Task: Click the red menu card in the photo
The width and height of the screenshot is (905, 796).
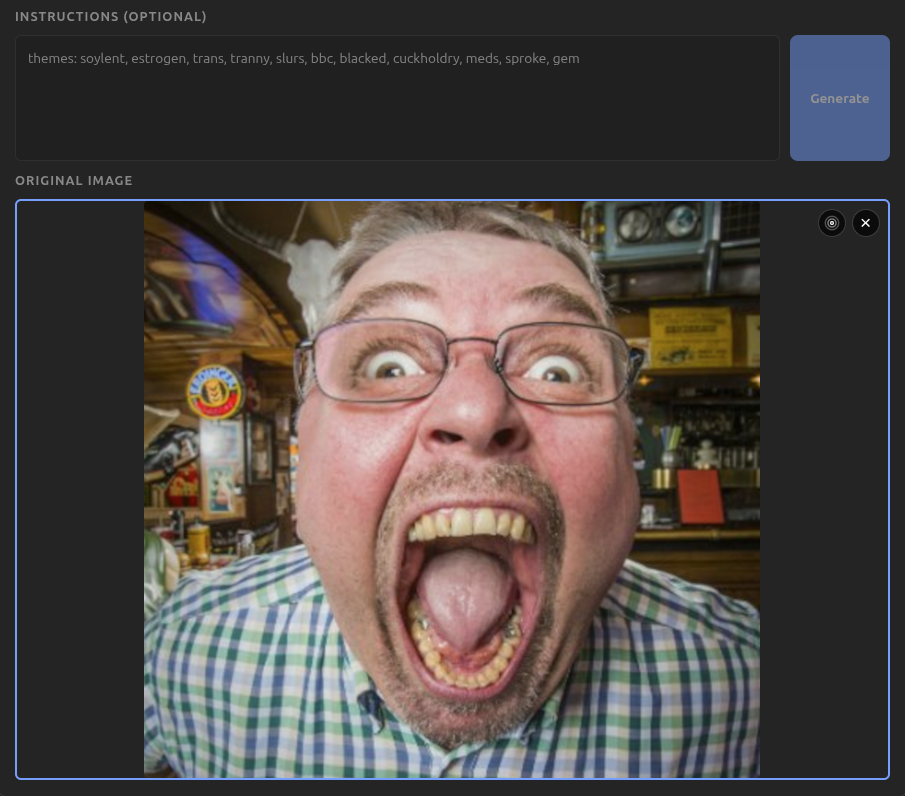Action: click(x=700, y=496)
